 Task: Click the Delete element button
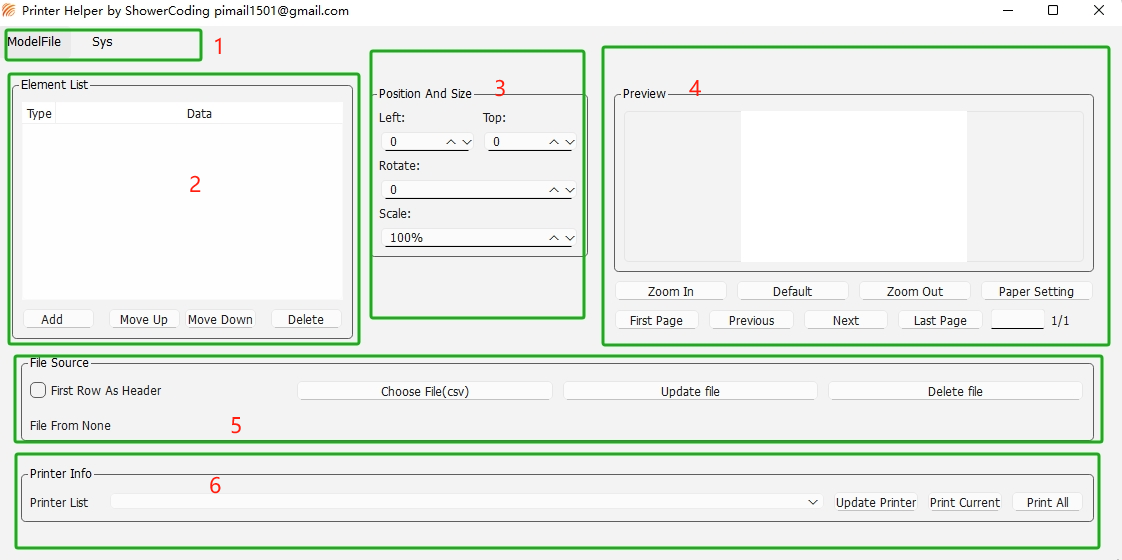[306, 320]
